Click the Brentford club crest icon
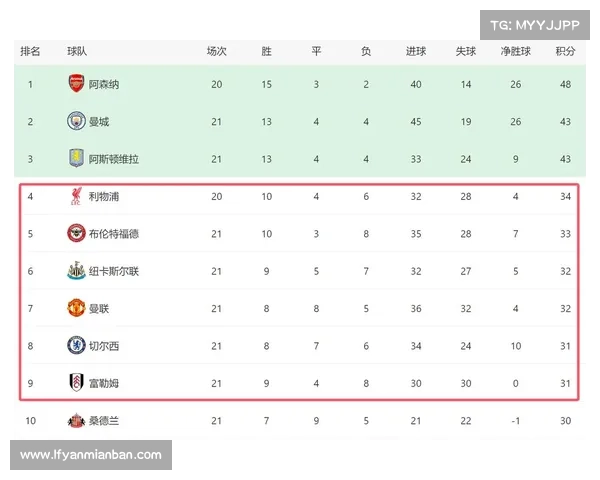 (77, 233)
